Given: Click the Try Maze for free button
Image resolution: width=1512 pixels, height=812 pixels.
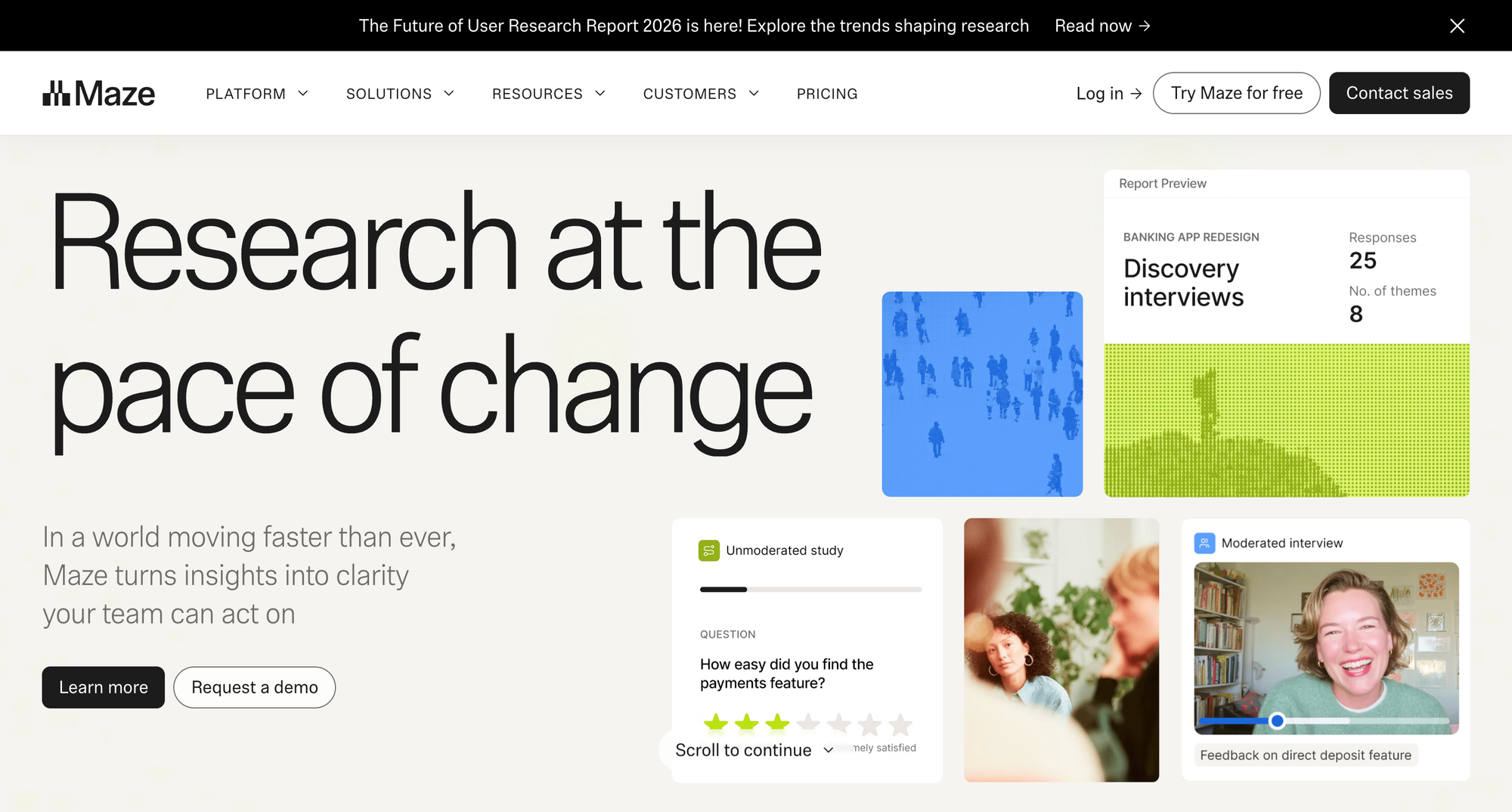Looking at the screenshot, I should coord(1236,93).
